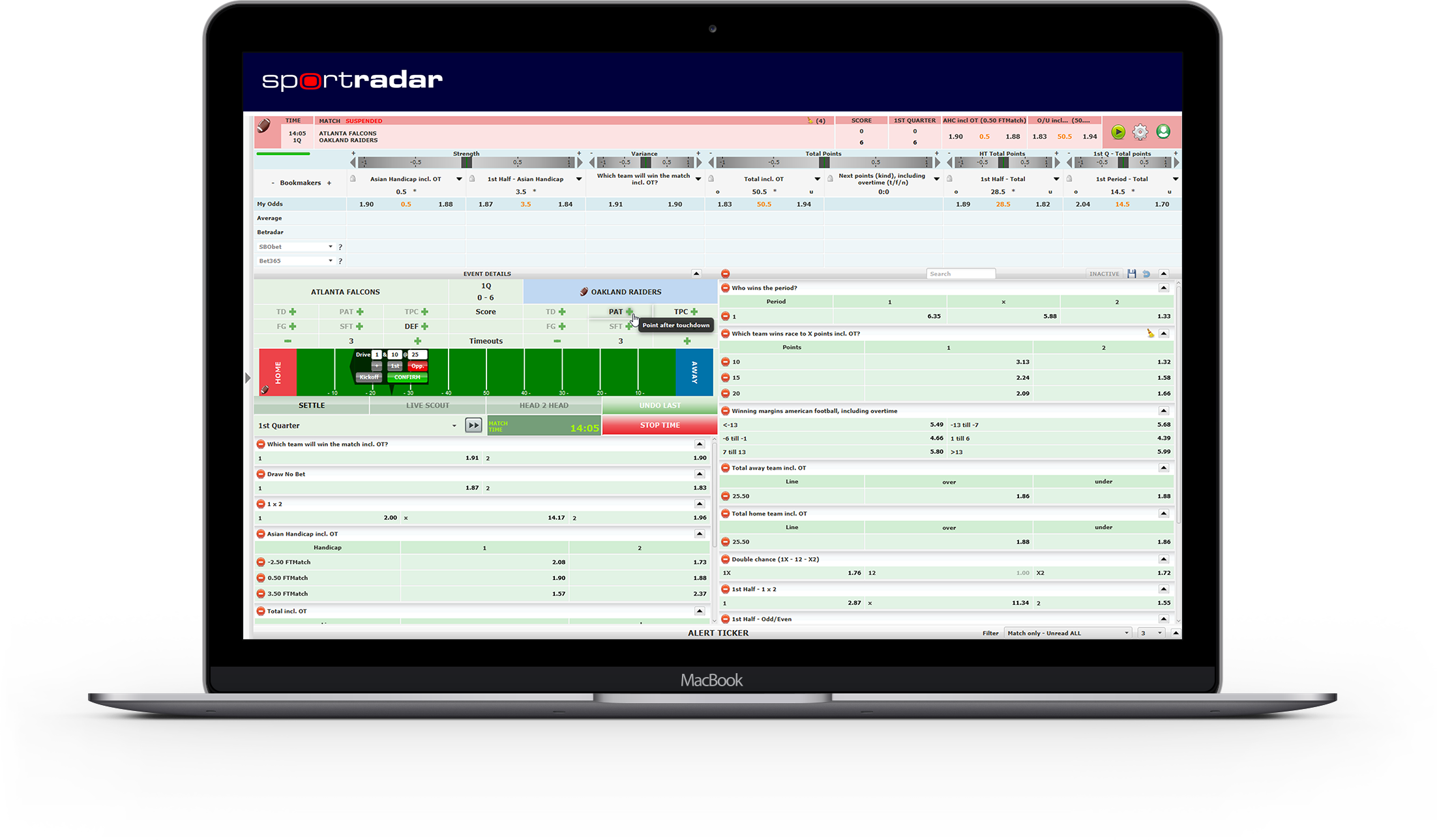Click the green play button icon
Screen dimensions: 1437x840
pyautogui.click(x=1118, y=132)
